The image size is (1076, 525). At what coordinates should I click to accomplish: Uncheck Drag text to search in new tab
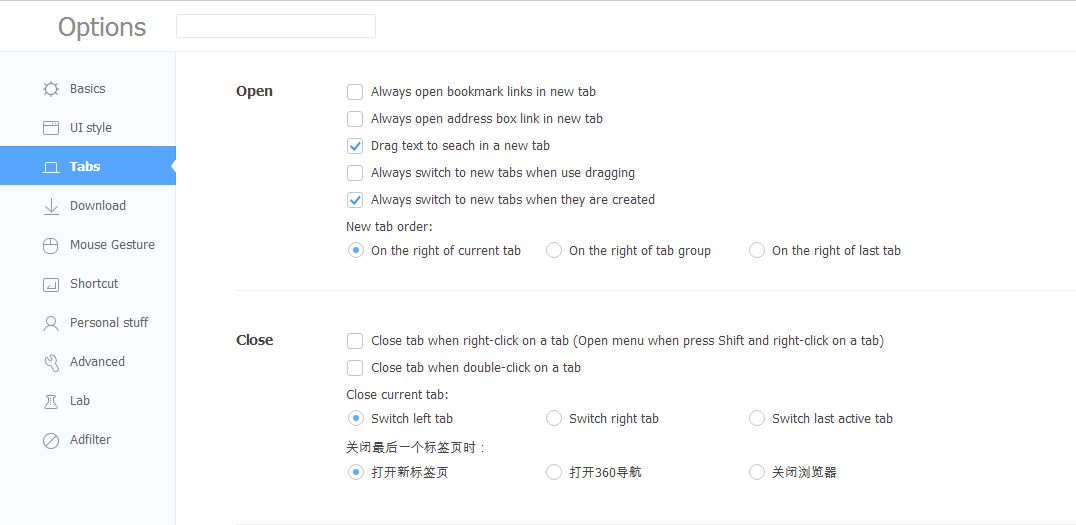click(x=355, y=146)
